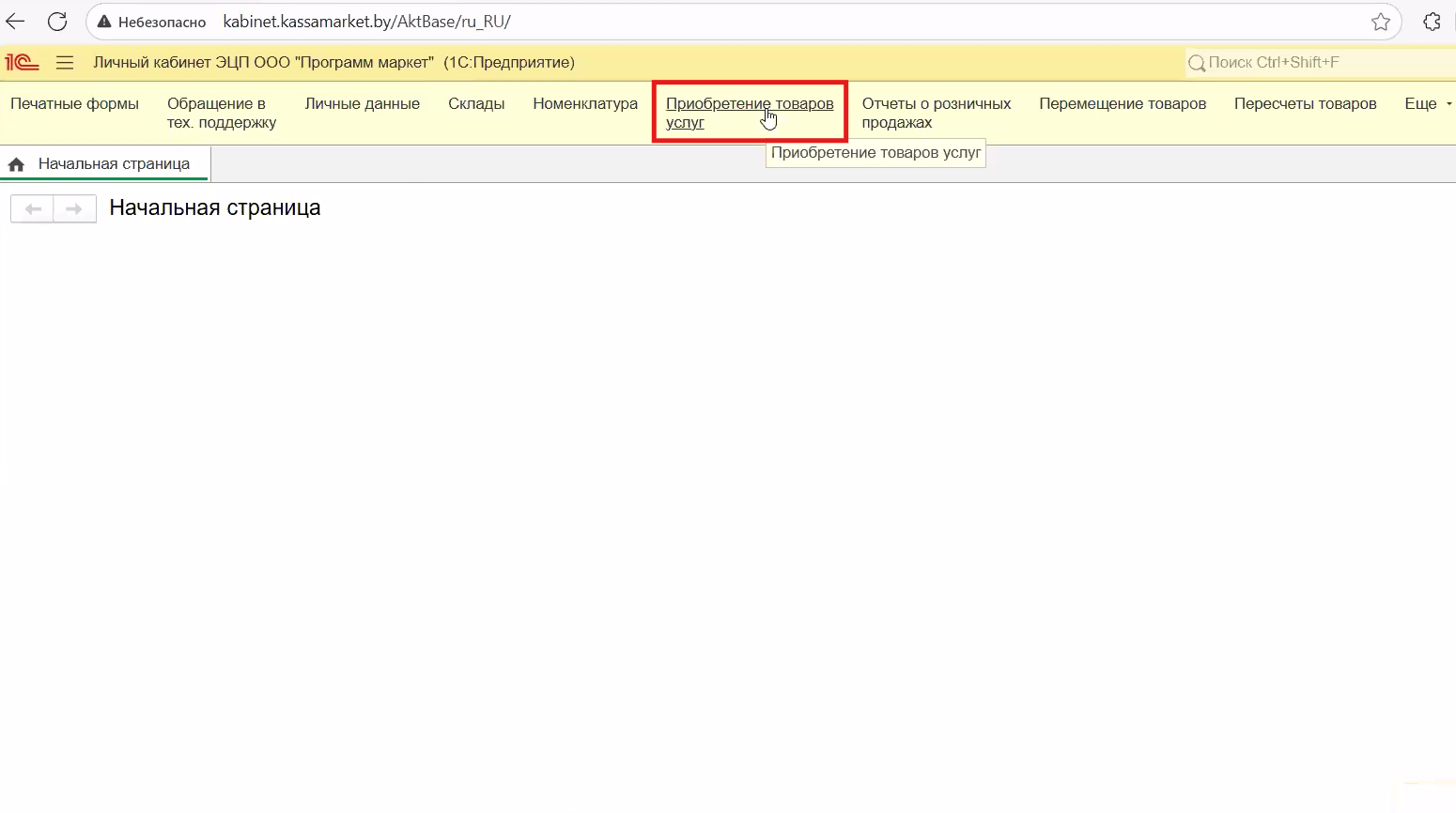
Task: Click the home icon on the start tab
Action: tap(16, 164)
